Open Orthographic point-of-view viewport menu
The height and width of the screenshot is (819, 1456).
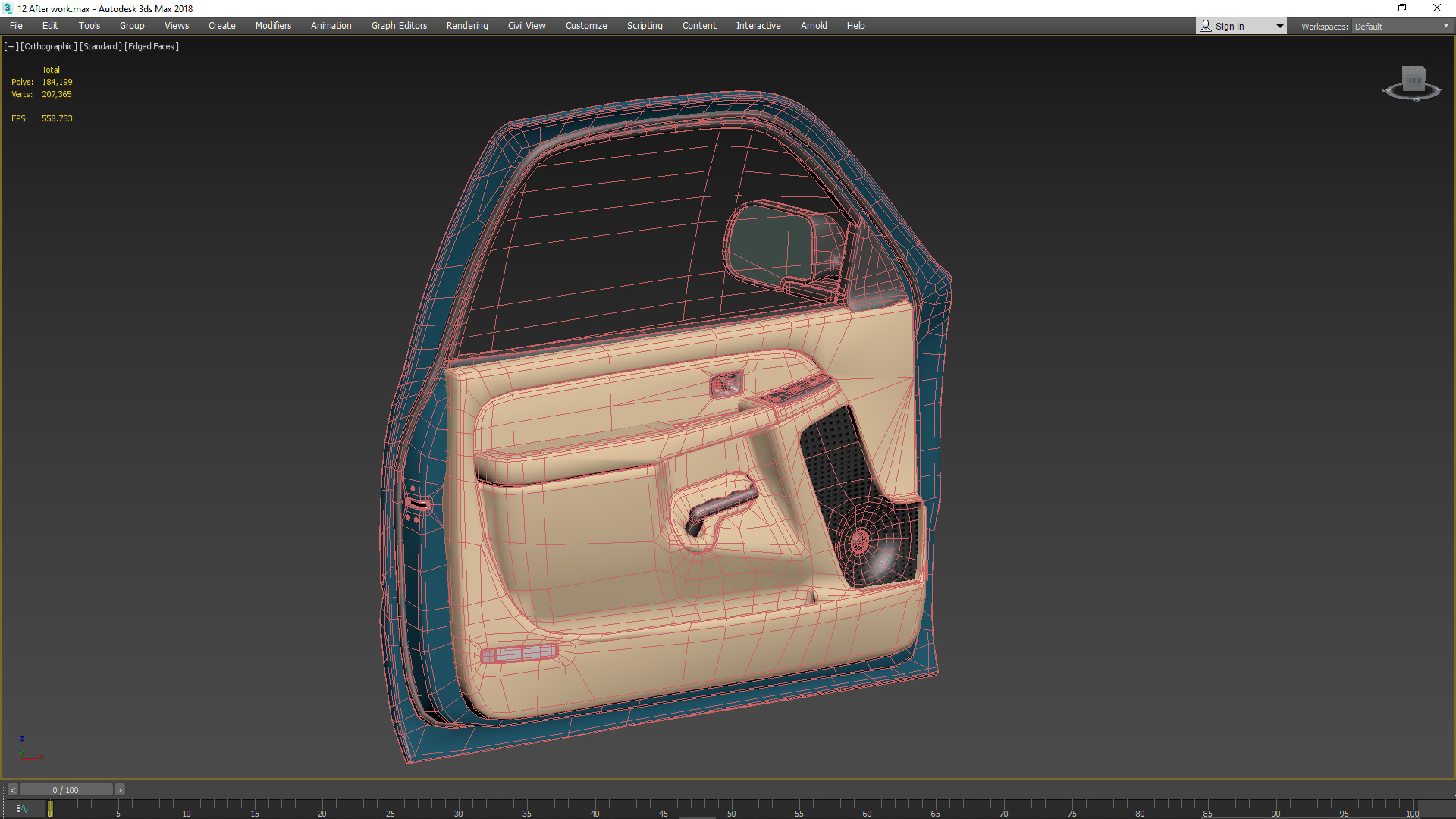(49, 46)
